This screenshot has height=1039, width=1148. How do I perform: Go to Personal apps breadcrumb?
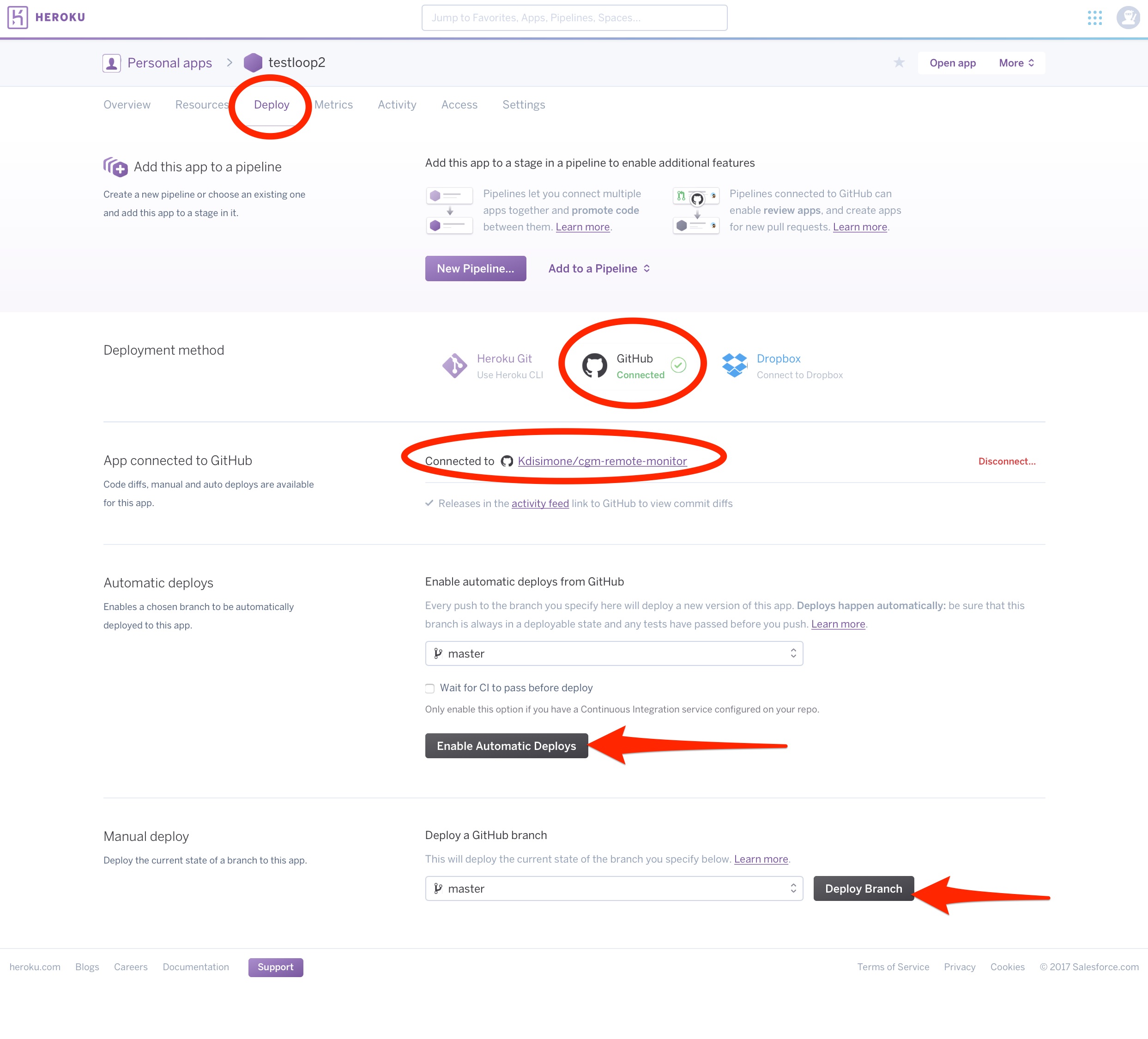click(x=169, y=63)
